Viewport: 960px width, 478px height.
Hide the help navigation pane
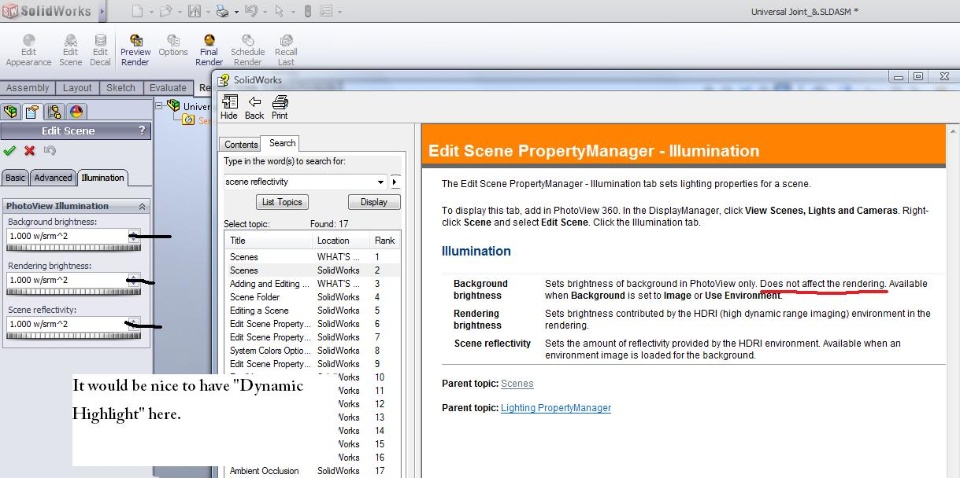[229, 107]
